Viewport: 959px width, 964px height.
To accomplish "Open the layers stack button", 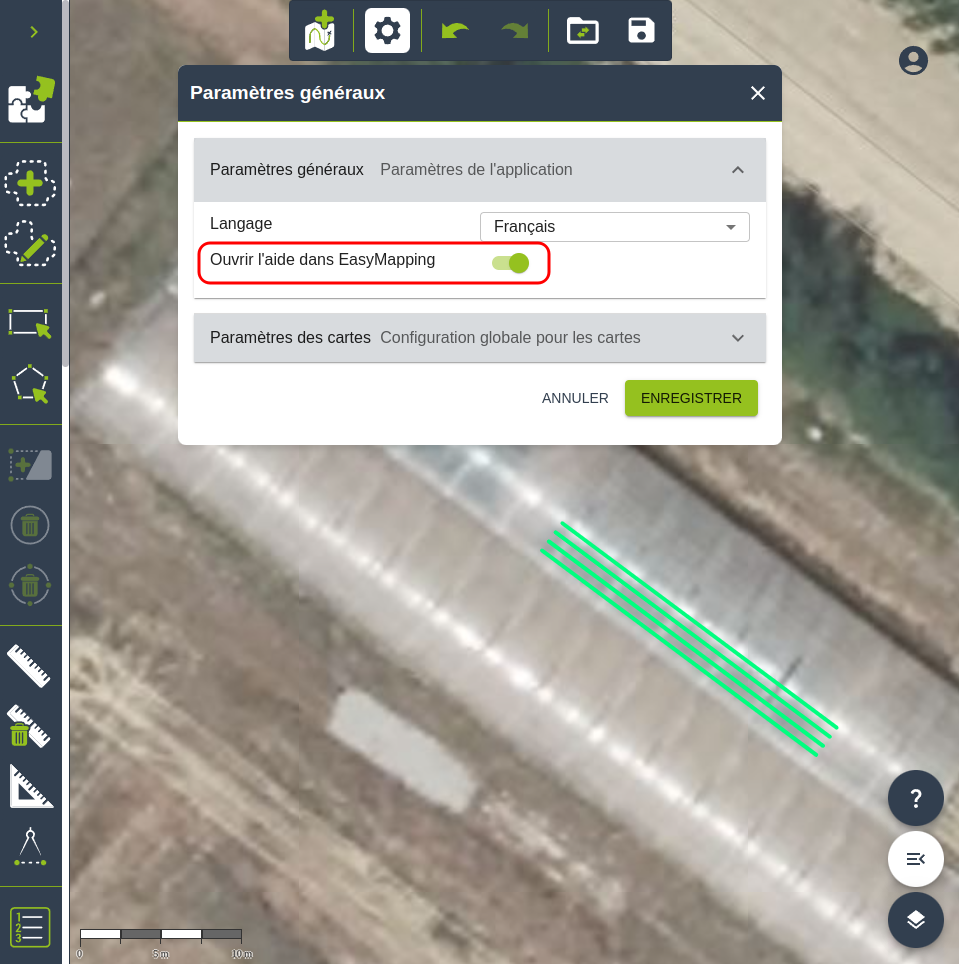I will point(915,919).
